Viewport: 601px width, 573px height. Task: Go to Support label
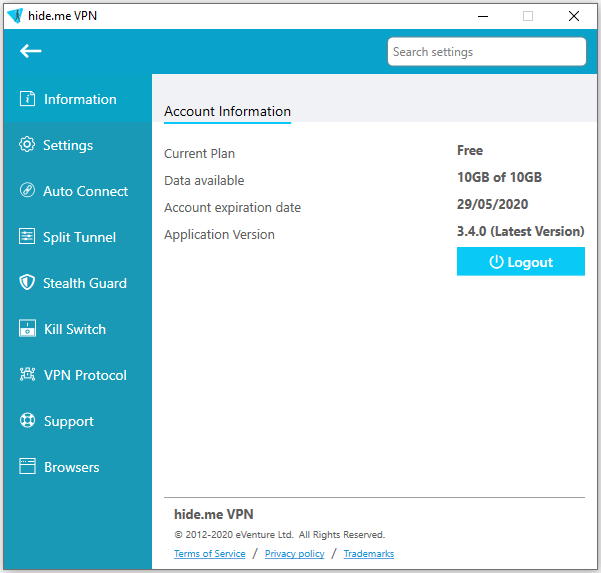tap(69, 421)
